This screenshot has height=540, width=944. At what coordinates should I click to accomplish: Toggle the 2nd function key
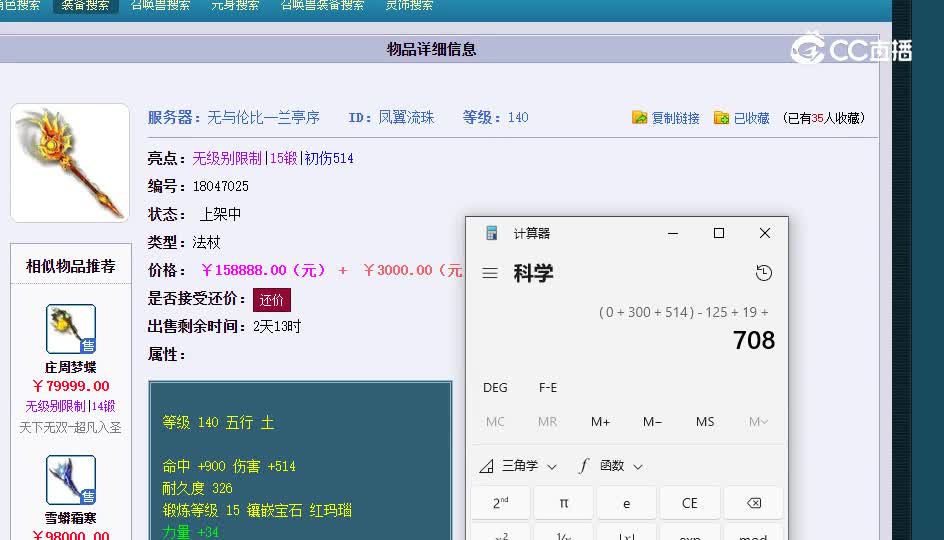coord(500,503)
